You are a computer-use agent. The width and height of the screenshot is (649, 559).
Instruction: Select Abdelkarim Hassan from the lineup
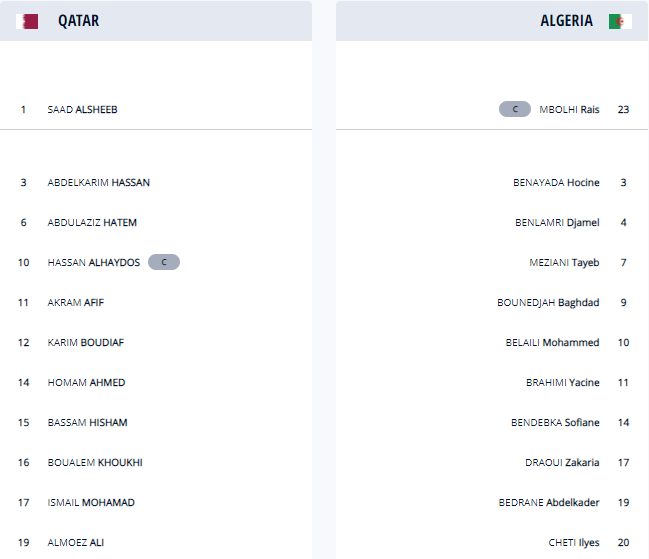pos(98,182)
